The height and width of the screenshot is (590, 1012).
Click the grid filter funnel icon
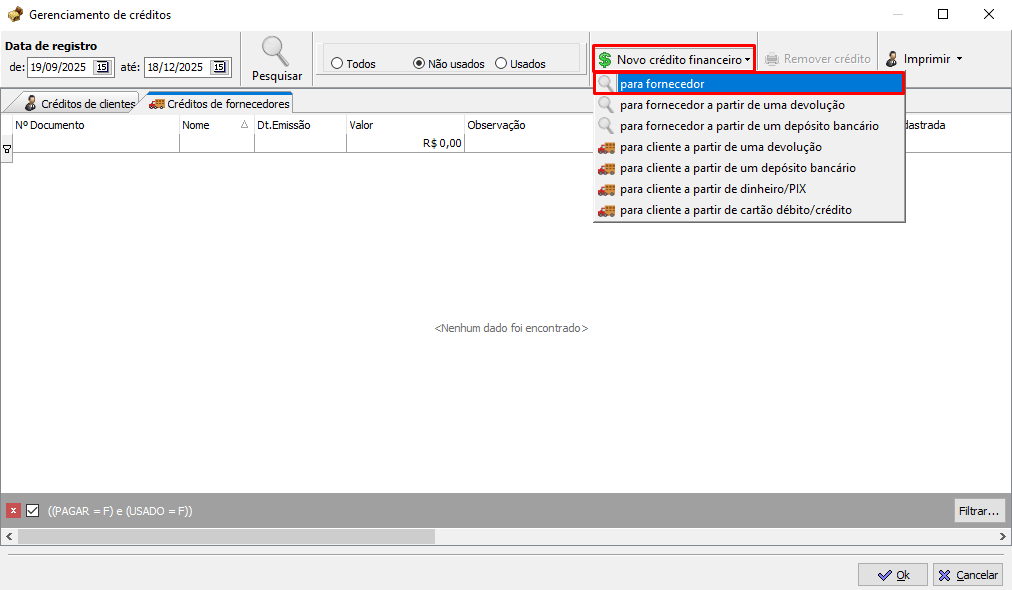coord(7,148)
